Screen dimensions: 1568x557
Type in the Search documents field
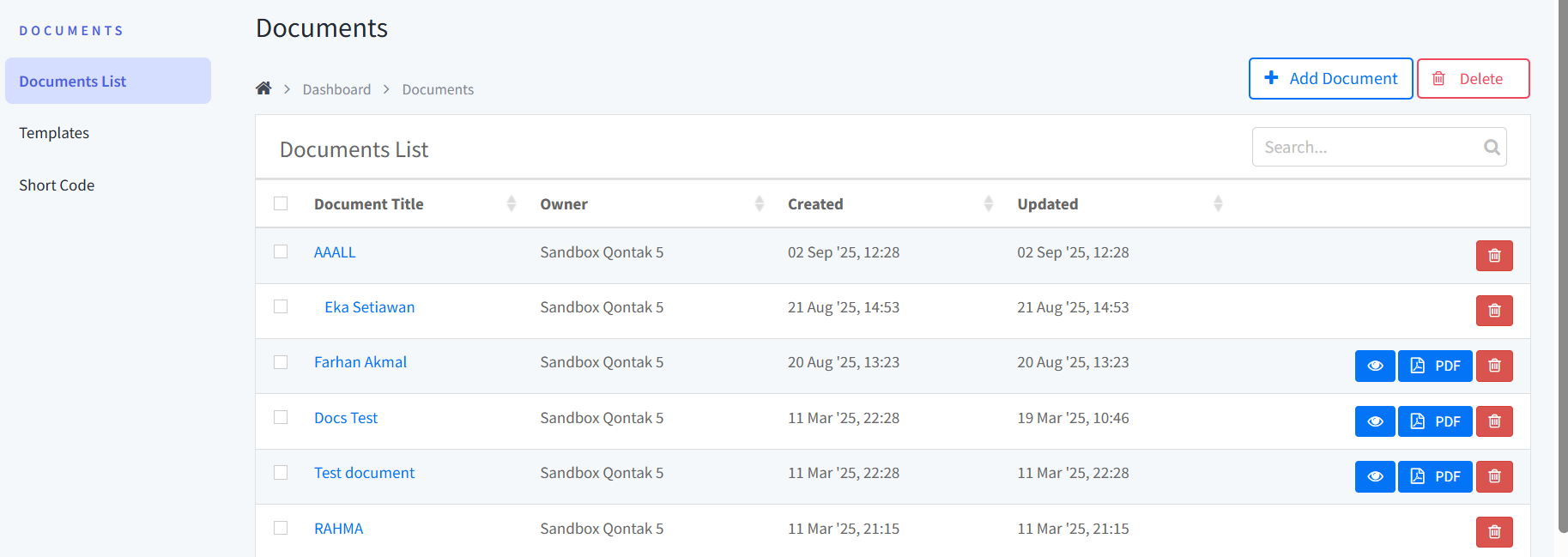click(1365, 148)
